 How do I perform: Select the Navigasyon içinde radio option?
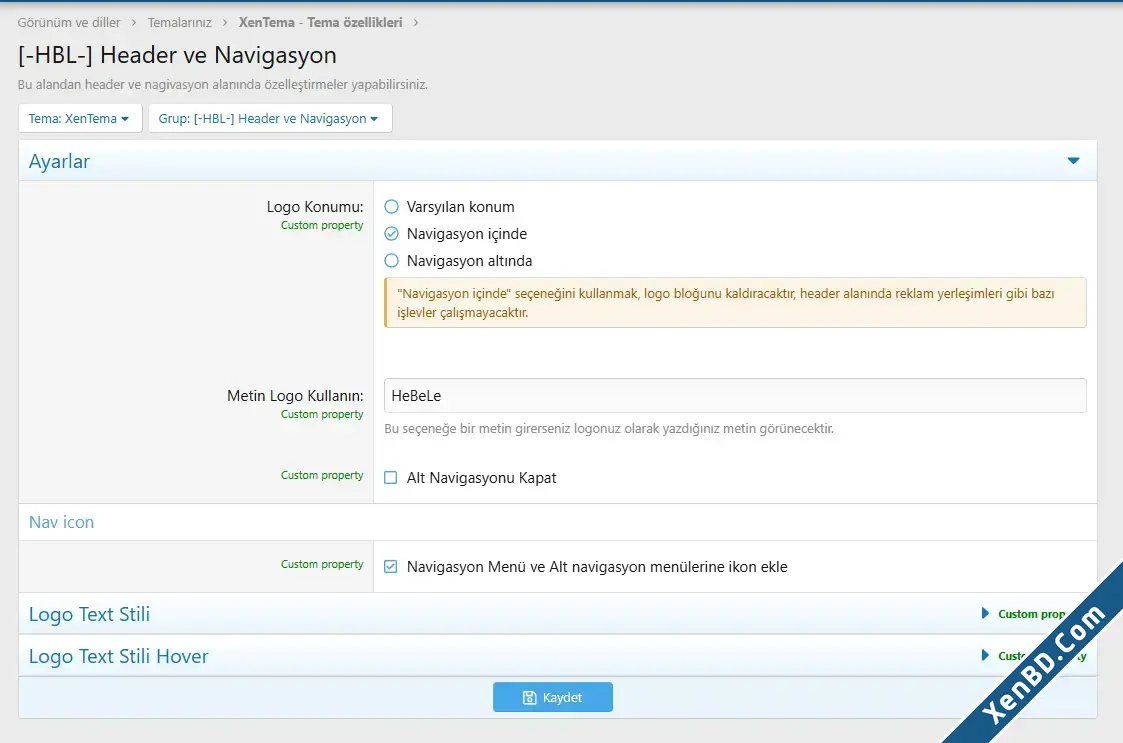tap(391, 234)
